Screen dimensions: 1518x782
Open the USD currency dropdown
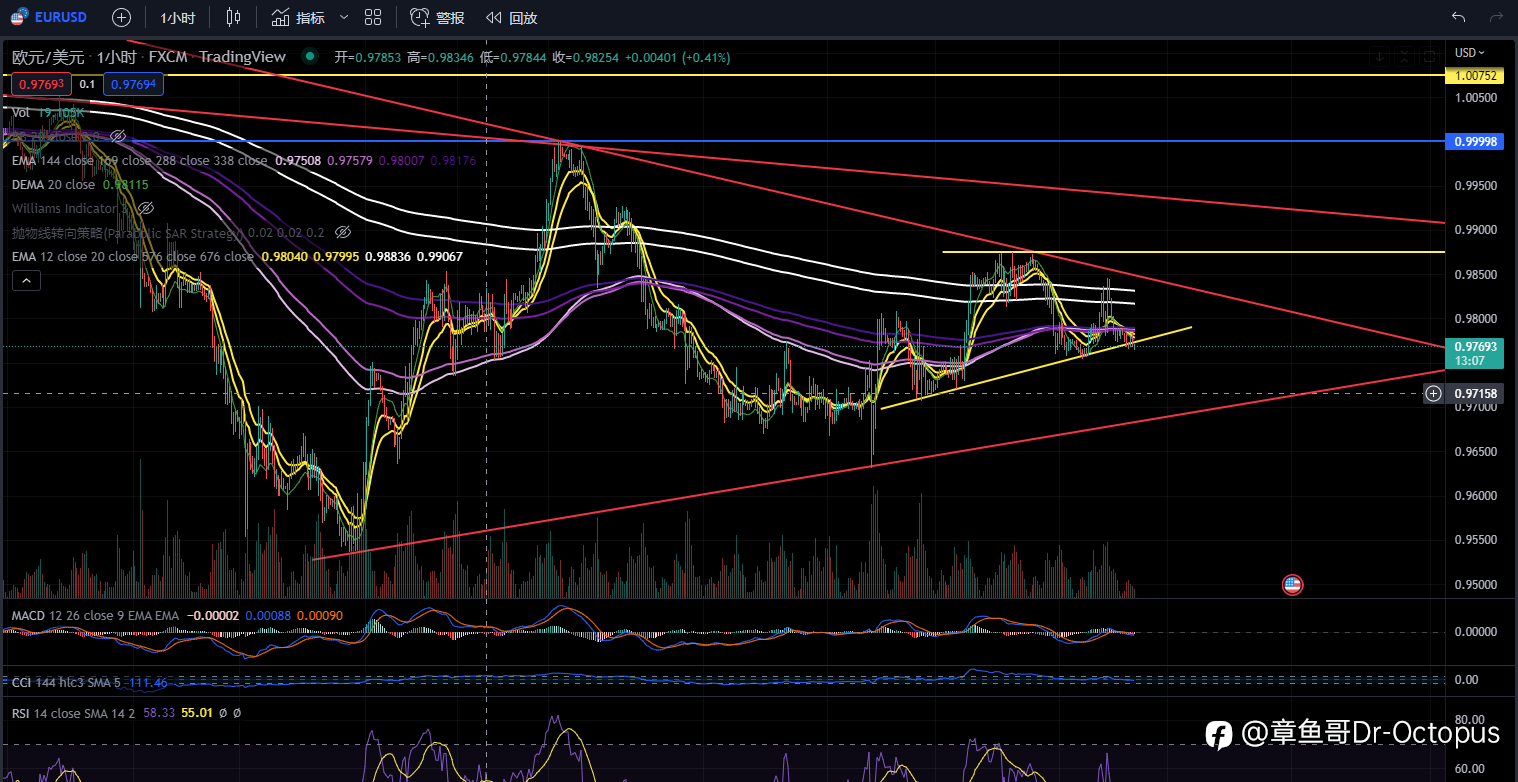(x=1469, y=53)
